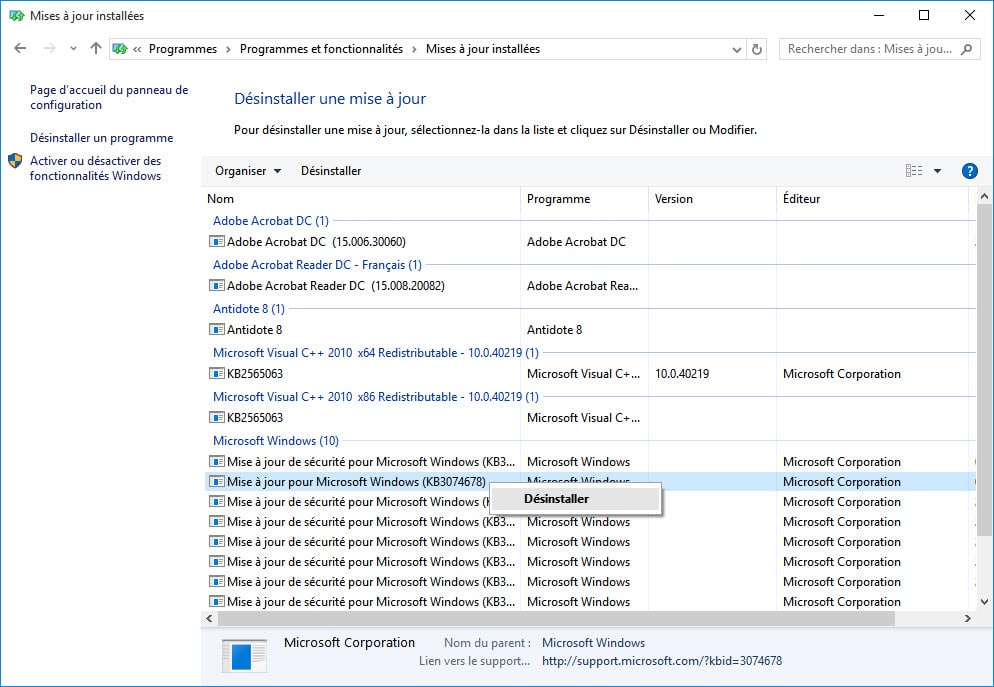Viewport: 994px width, 687px height.
Task: Open the support link for kbid=3074678
Action: [x=662, y=660]
